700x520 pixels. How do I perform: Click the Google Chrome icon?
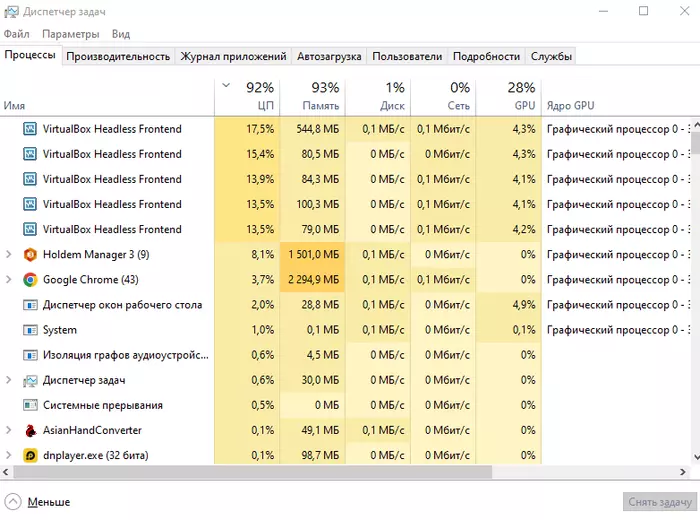[x=30, y=280]
